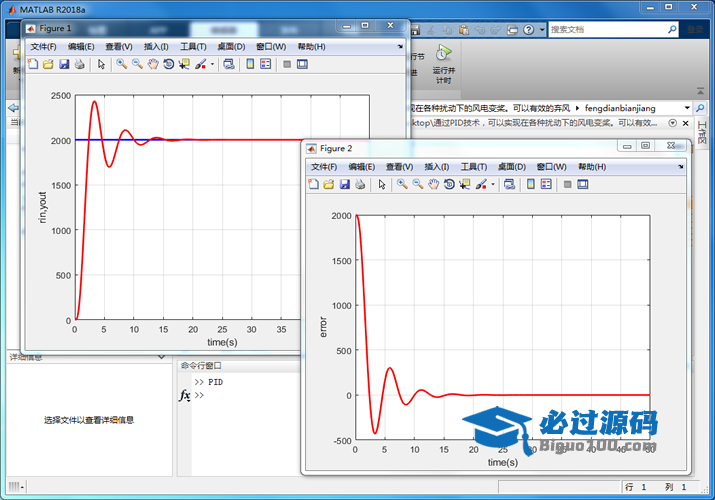Open 插入(I) menu in Figure 2
Screen dimensions: 715x500
437,167
